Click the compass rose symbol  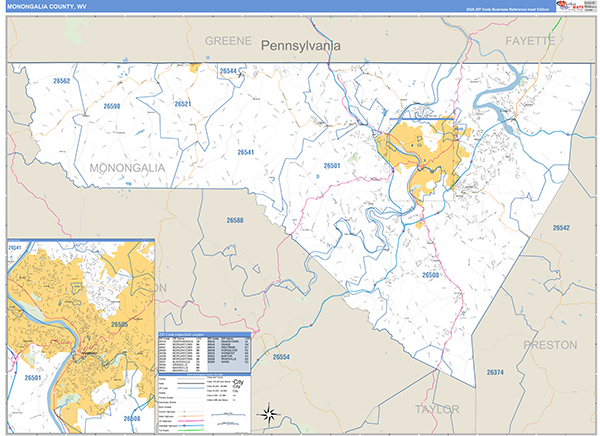click(269, 414)
